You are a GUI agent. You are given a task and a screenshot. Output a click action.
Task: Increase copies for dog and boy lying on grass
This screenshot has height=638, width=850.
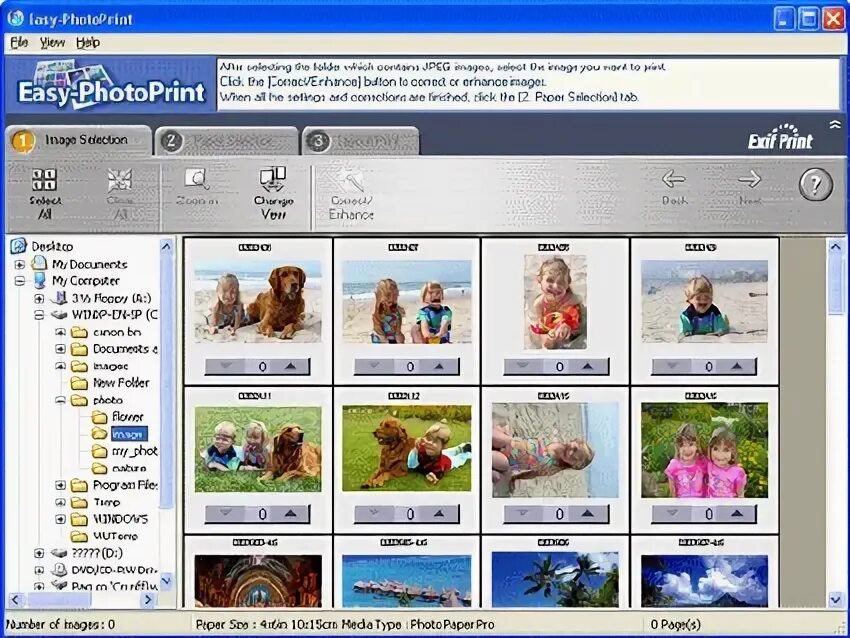439,513
